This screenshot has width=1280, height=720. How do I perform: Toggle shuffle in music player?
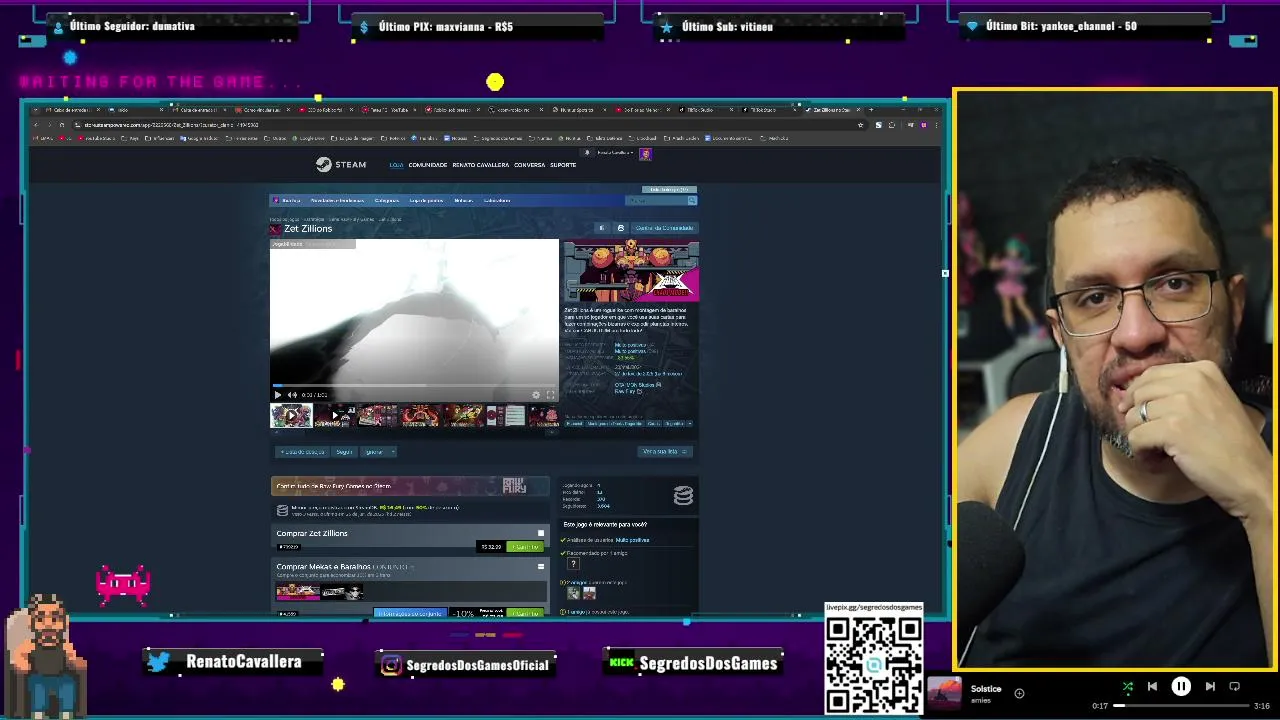coord(1127,686)
